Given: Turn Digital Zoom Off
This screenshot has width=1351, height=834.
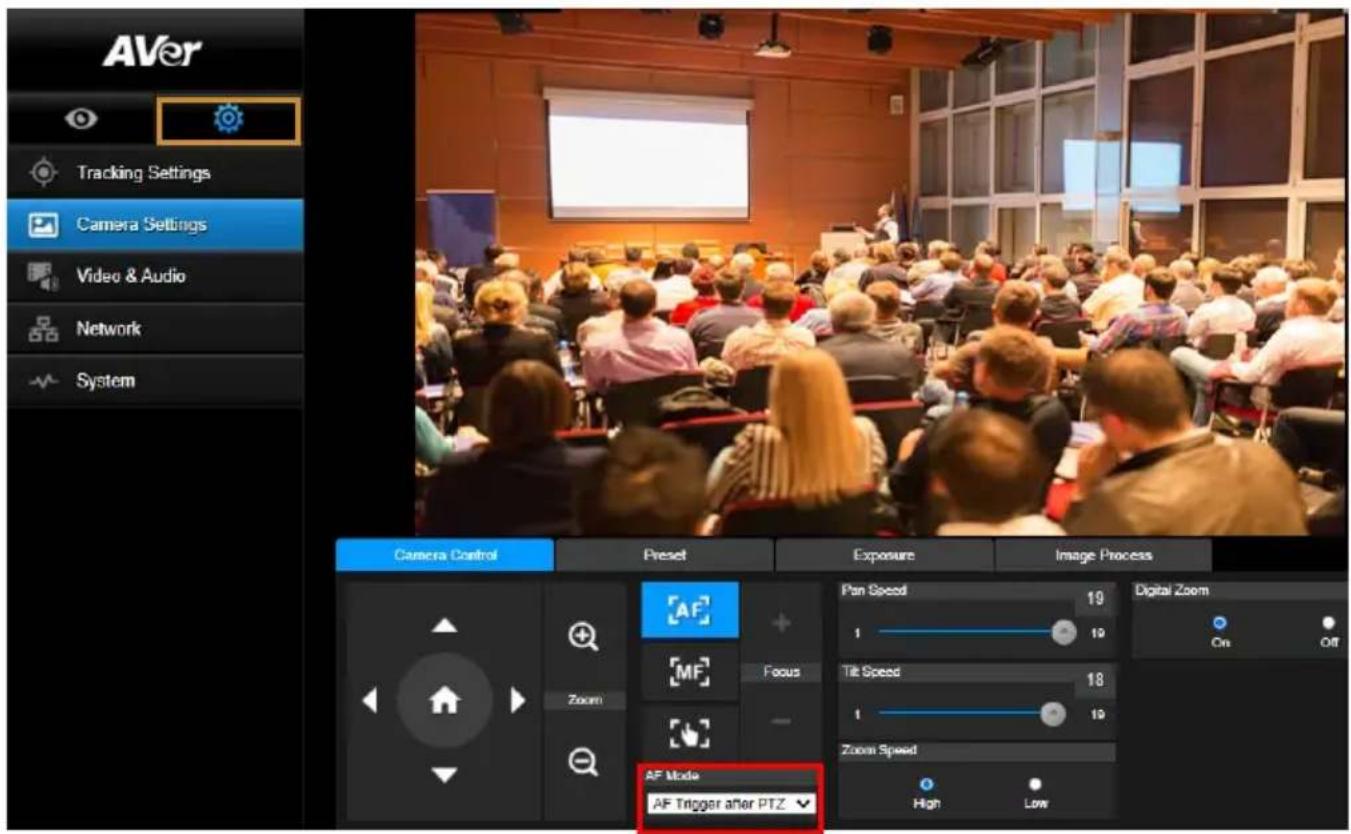Looking at the screenshot, I should 1329,622.
